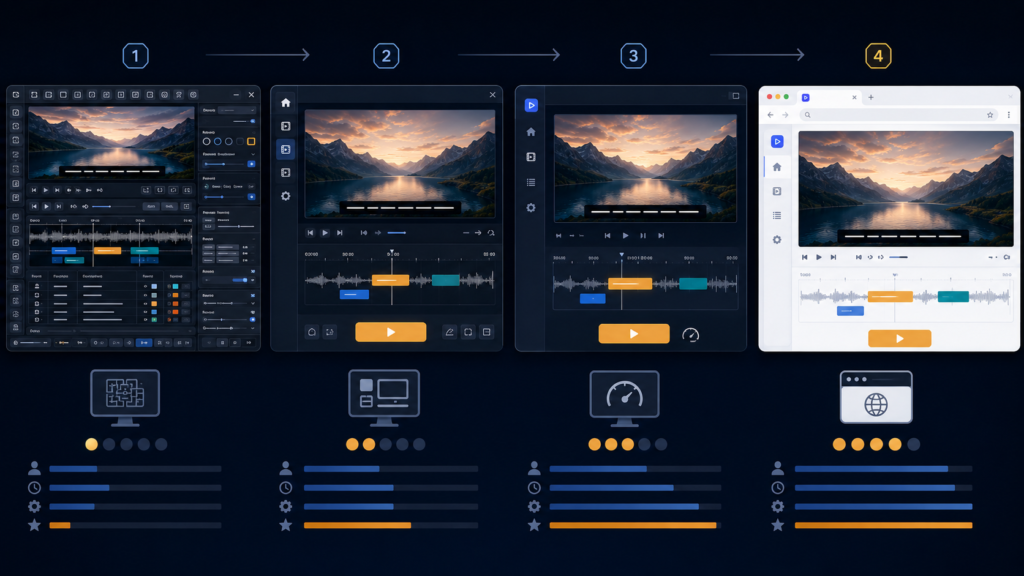Screen dimensions: 1024x576
Task: Select the blue clip on window 3's timeline
Action: click(x=592, y=298)
